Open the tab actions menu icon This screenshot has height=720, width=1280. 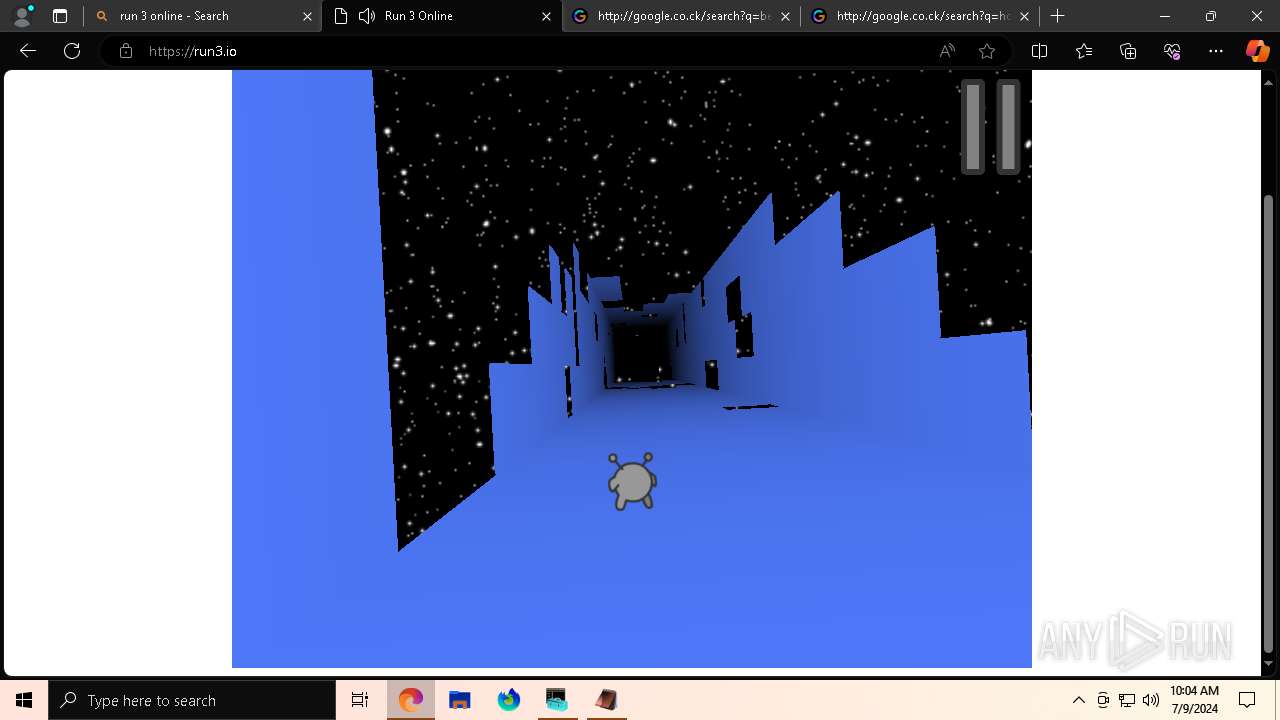60,16
